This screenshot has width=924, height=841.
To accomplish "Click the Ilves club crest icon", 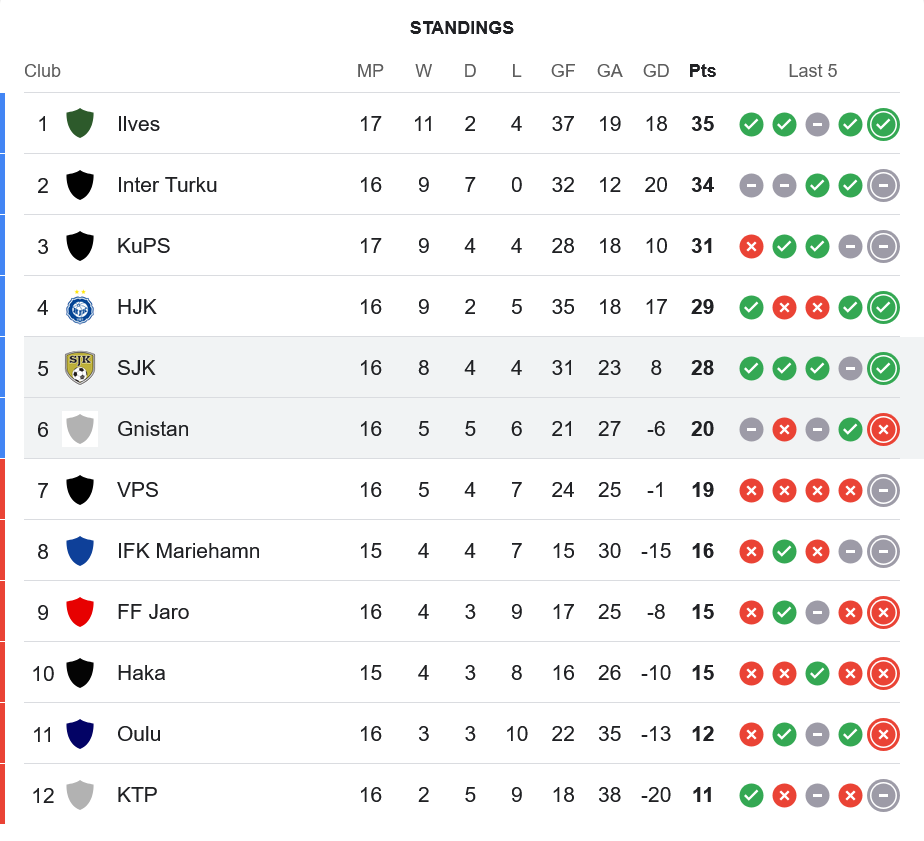I will click(80, 124).
